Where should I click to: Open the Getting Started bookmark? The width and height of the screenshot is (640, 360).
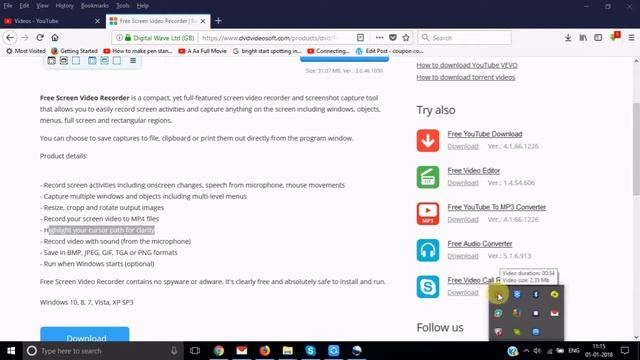tap(74, 51)
